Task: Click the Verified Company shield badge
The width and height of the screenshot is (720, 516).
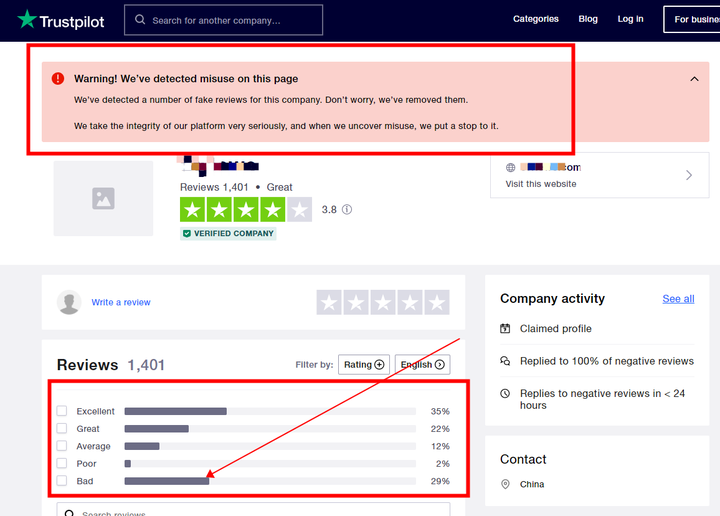Action: click(228, 234)
